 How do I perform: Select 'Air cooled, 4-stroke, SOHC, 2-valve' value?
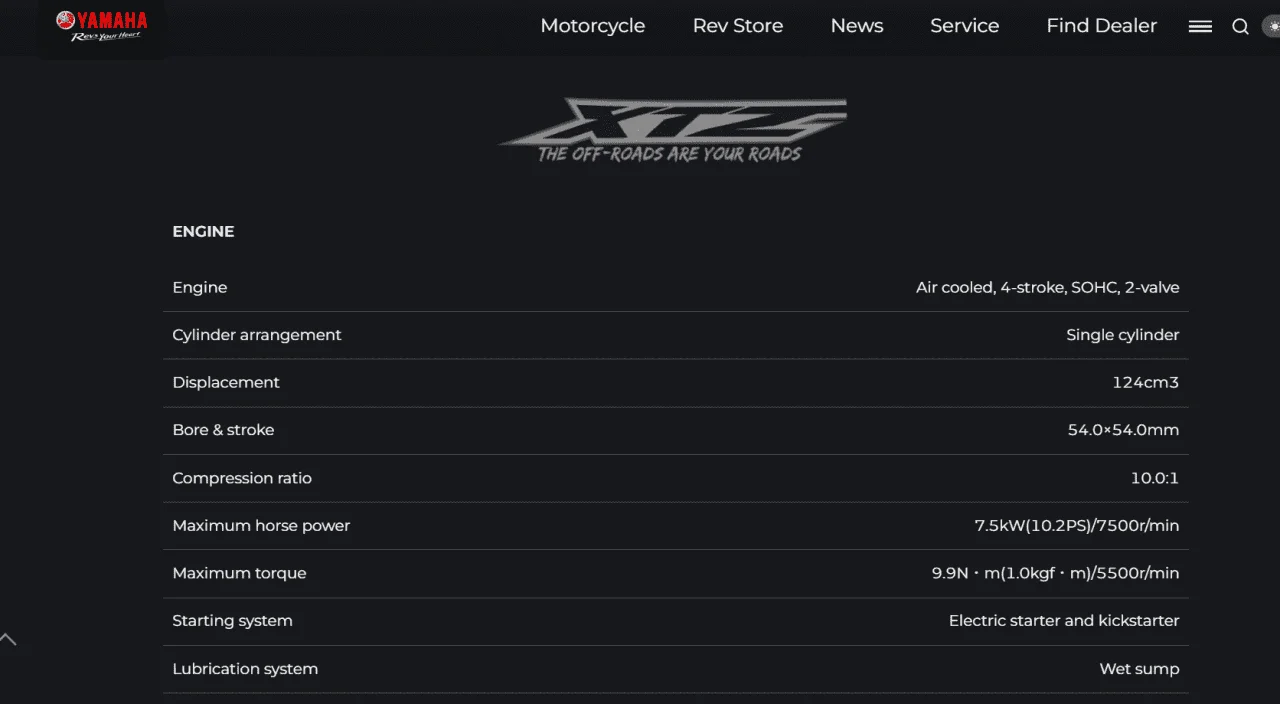click(1048, 288)
